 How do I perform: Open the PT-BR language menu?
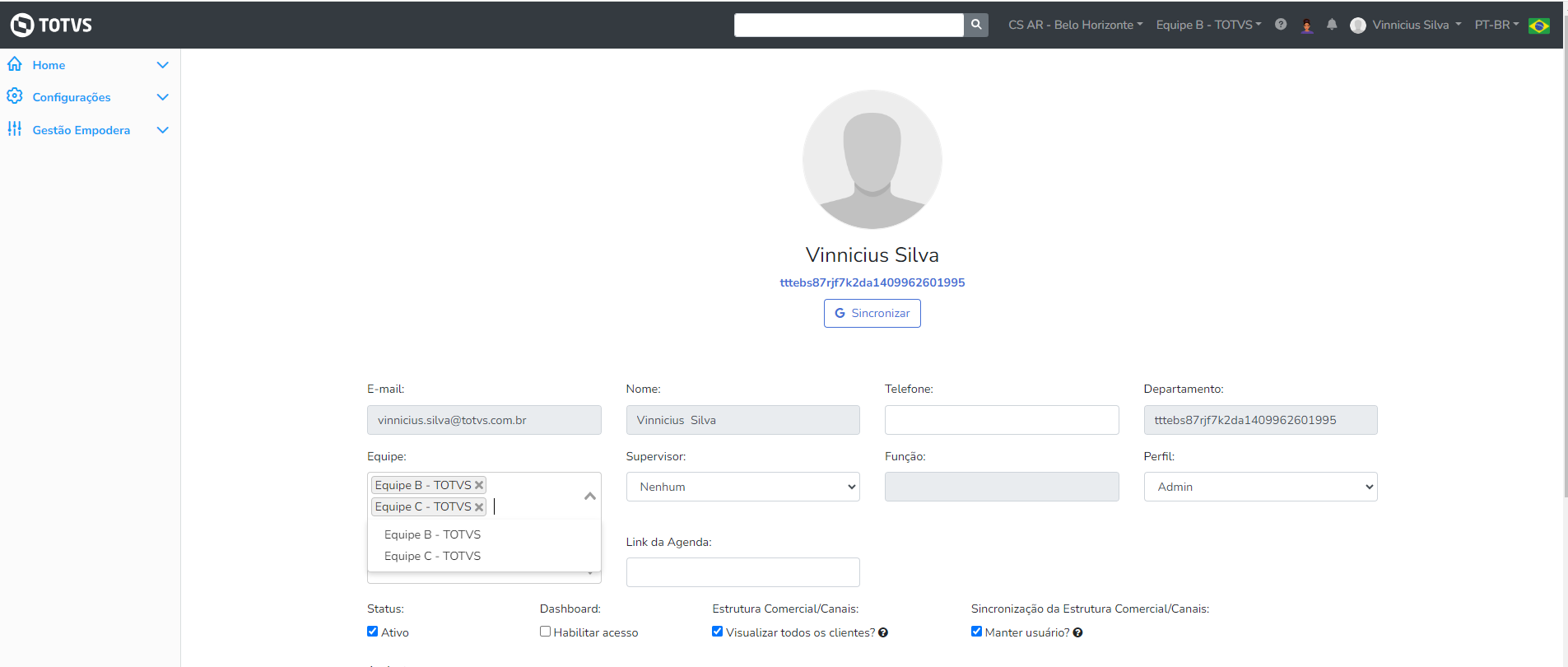1496,25
